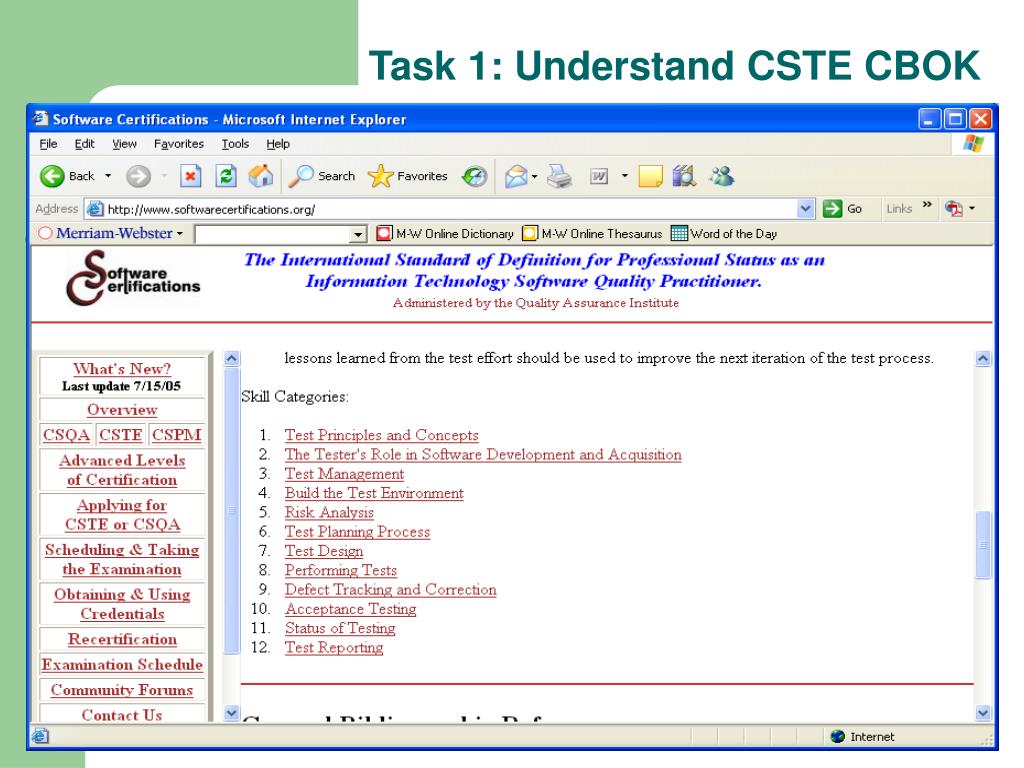The height and width of the screenshot is (768, 1024).
Task: Click the Word of the Day calendar icon
Action: click(679, 233)
